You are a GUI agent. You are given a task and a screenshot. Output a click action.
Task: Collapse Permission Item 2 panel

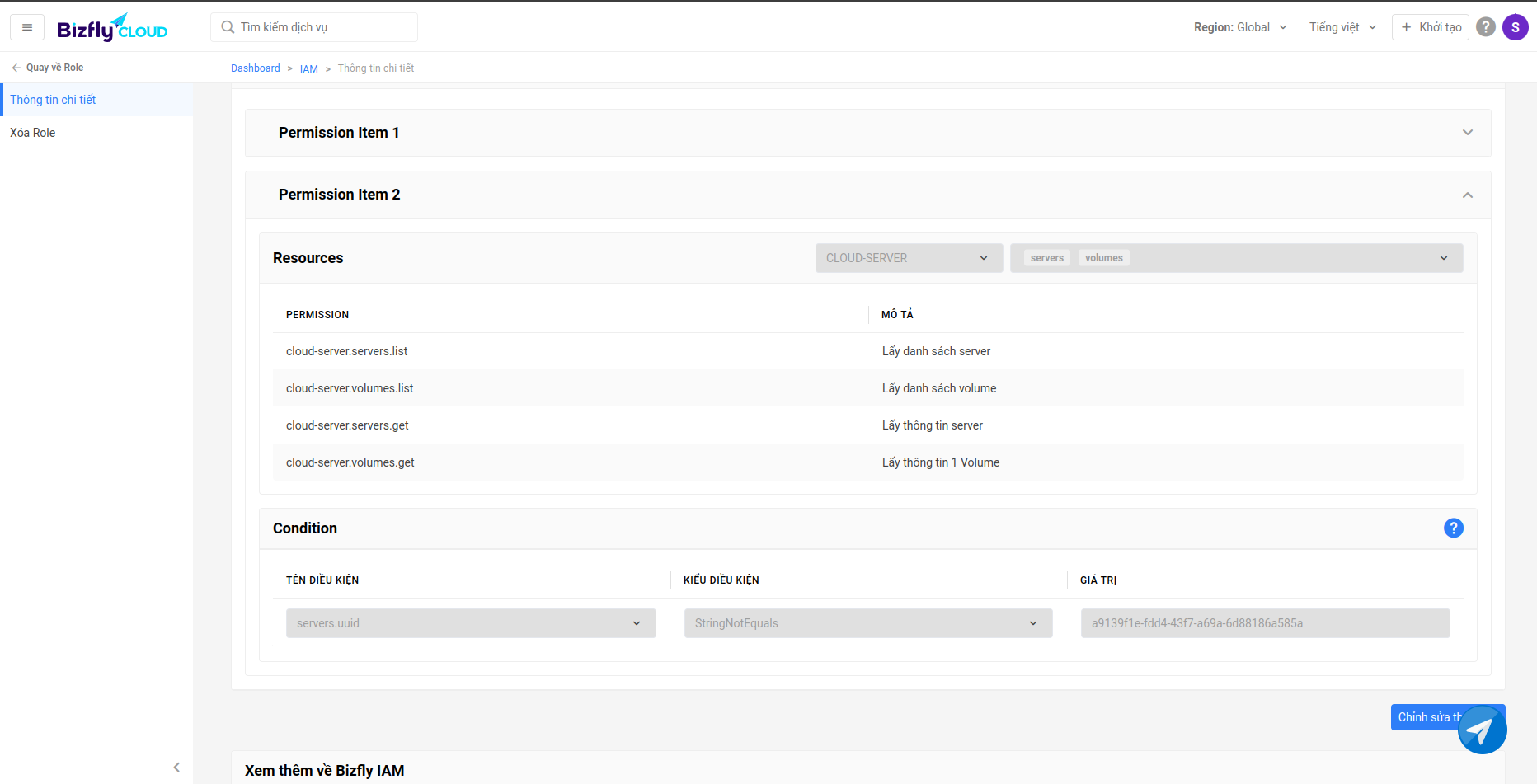pos(1467,195)
